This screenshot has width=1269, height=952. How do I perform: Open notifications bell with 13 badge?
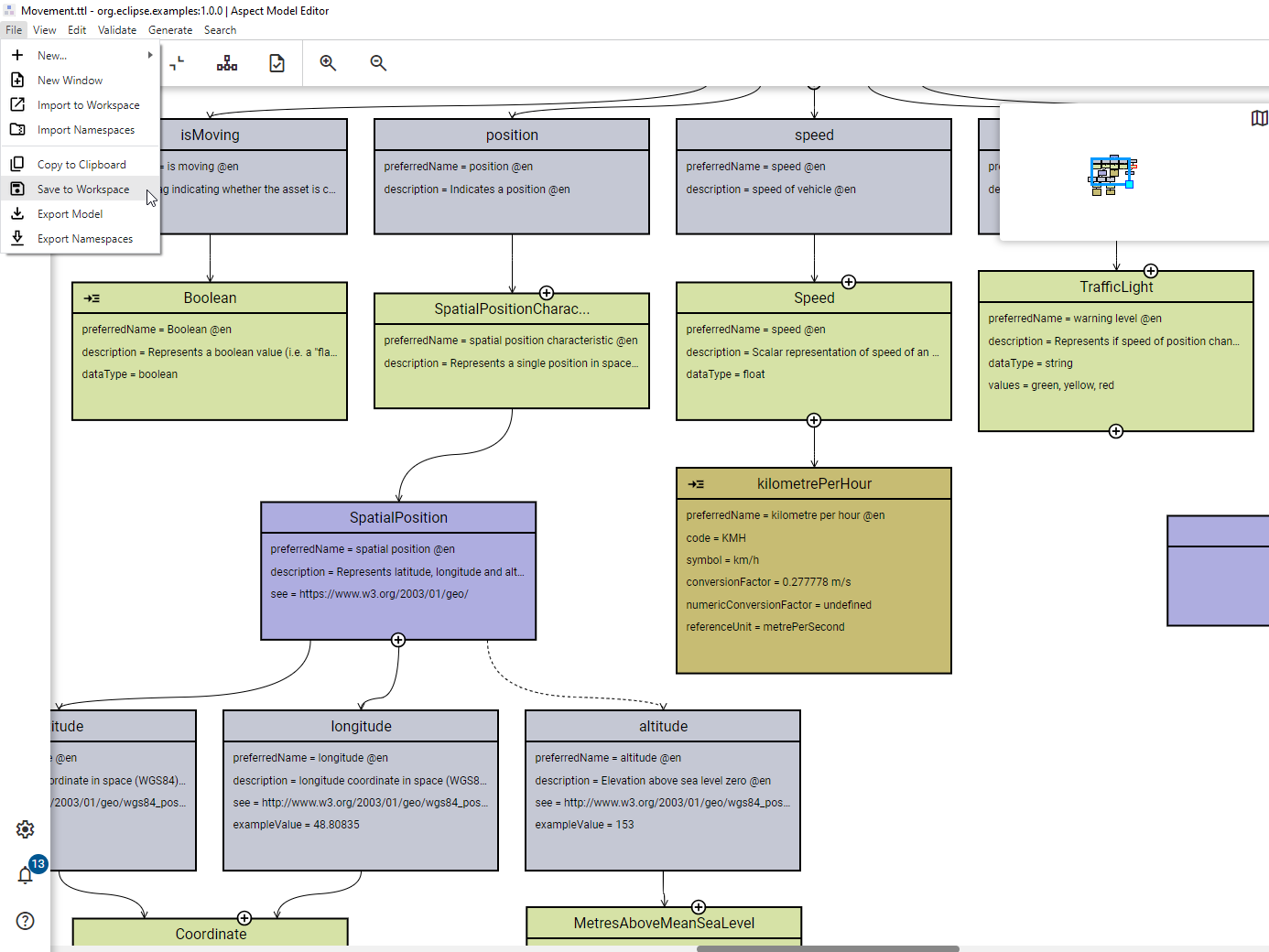point(26,875)
